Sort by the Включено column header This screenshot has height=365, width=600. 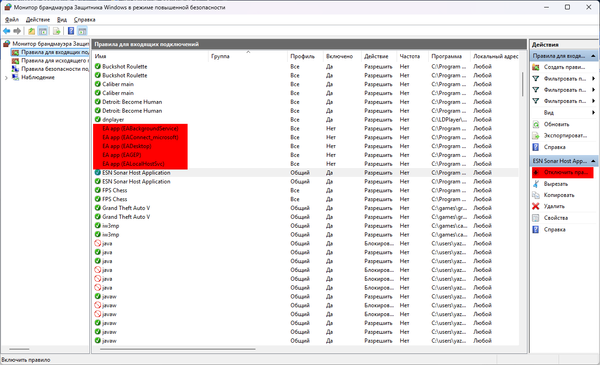coord(339,56)
